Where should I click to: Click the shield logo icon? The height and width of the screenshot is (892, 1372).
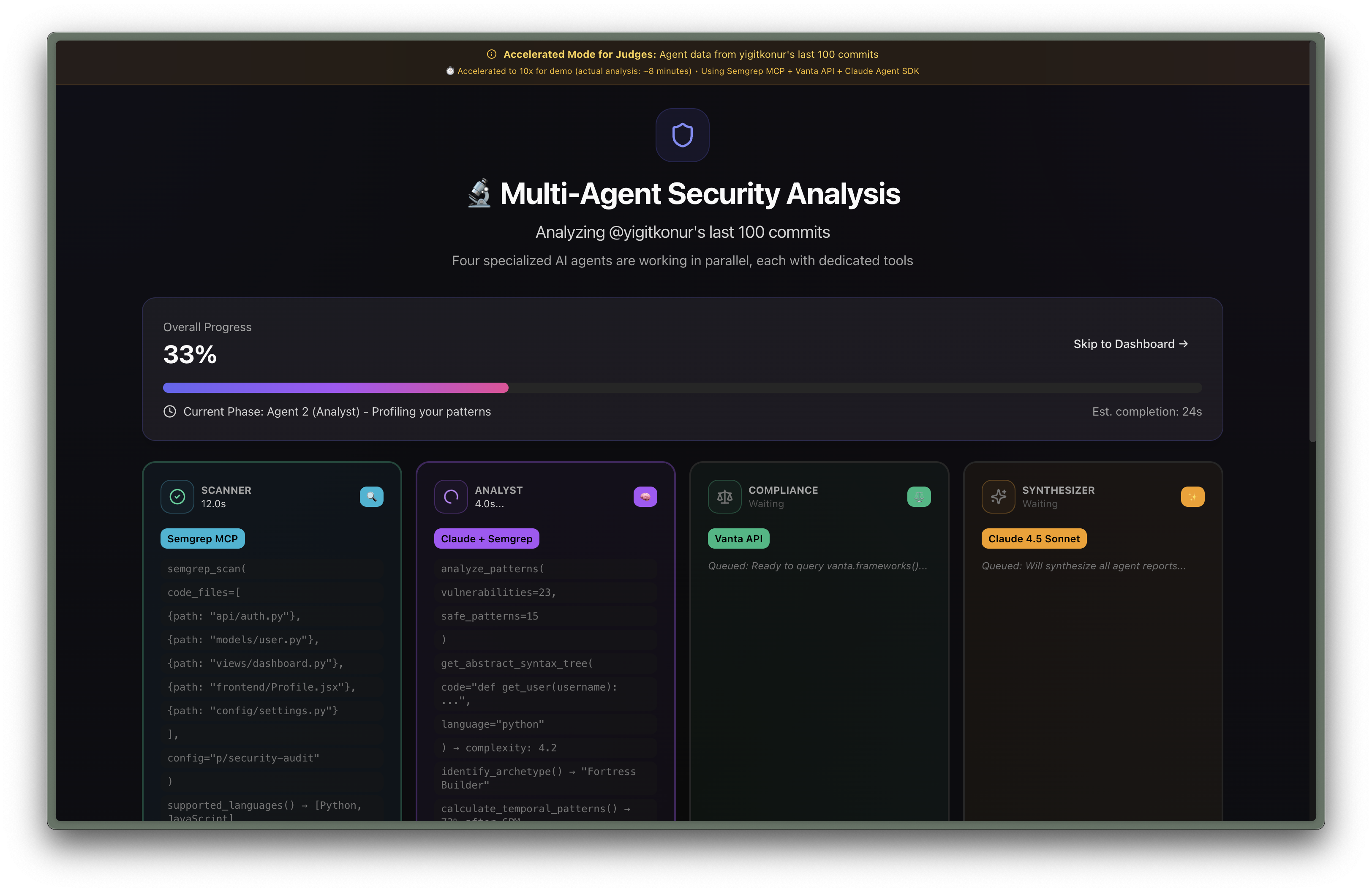(x=682, y=136)
